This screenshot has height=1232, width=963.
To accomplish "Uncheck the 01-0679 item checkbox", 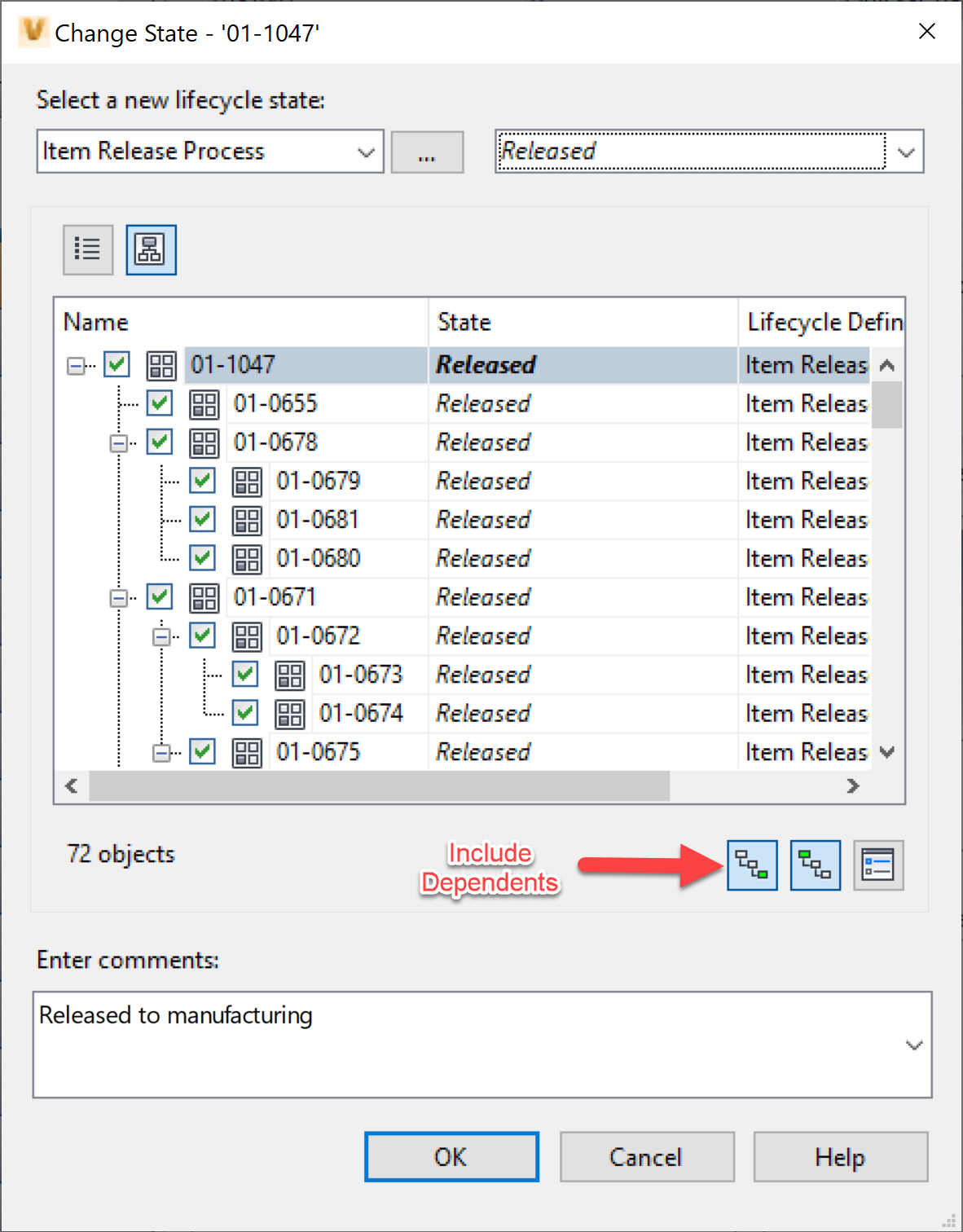I will click(x=202, y=481).
